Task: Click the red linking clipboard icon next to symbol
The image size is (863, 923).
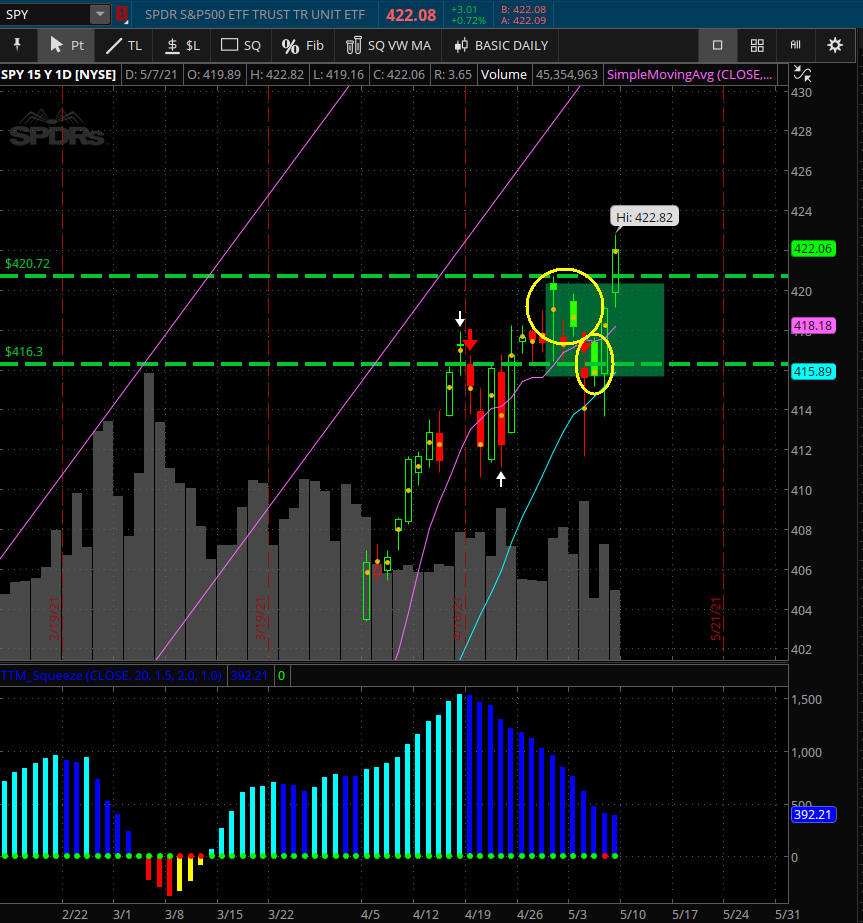Action: click(122, 15)
